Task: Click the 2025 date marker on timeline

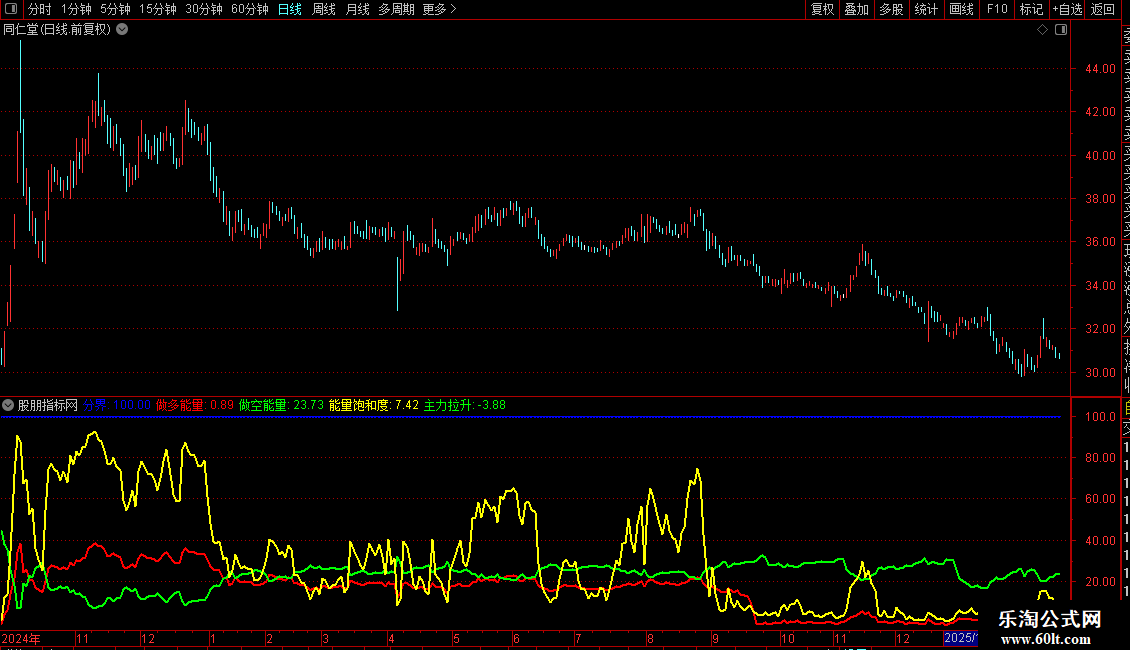Action: pos(960,638)
